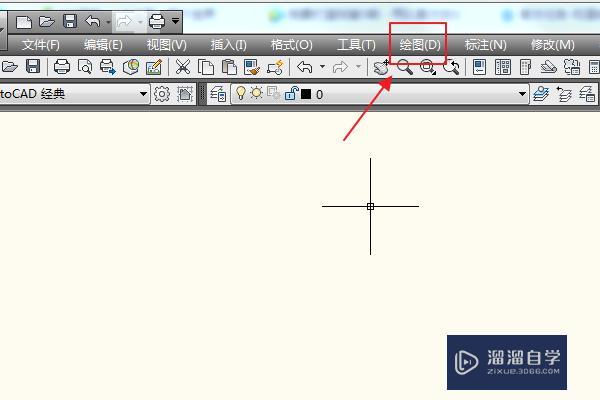The height and width of the screenshot is (400, 600).
Task: Open the DesignCenter icon
Action: (503, 67)
